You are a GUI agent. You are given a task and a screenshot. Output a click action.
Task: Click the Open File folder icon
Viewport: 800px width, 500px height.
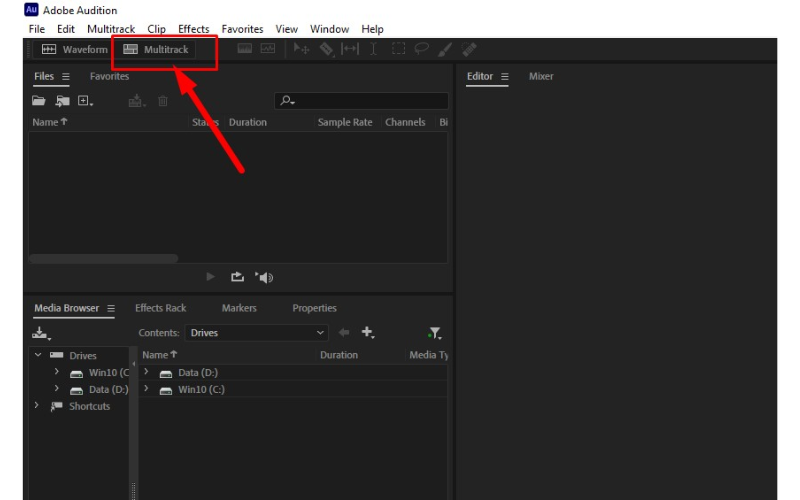pos(39,101)
